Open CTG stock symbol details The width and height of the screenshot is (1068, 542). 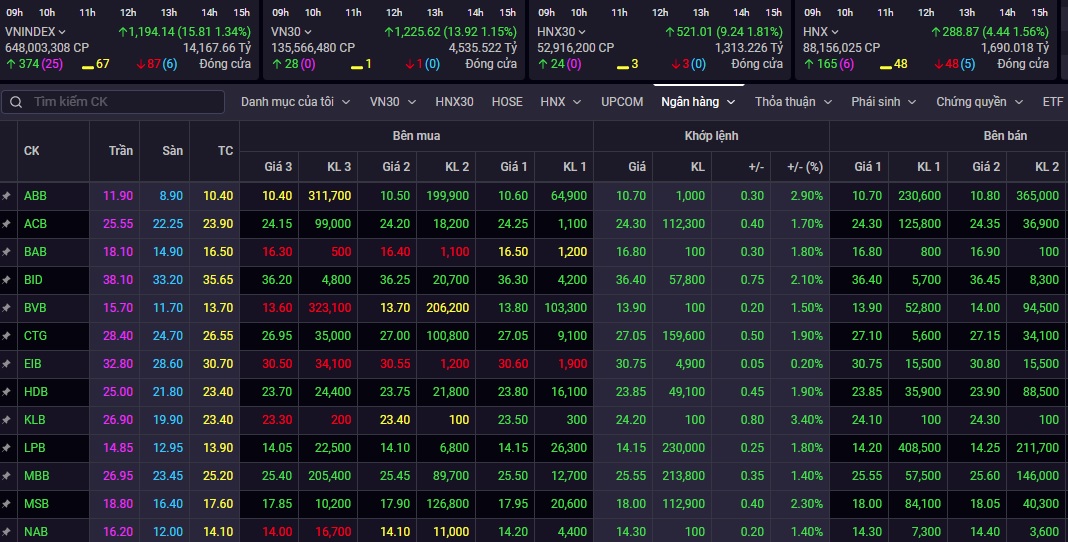point(35,336)
